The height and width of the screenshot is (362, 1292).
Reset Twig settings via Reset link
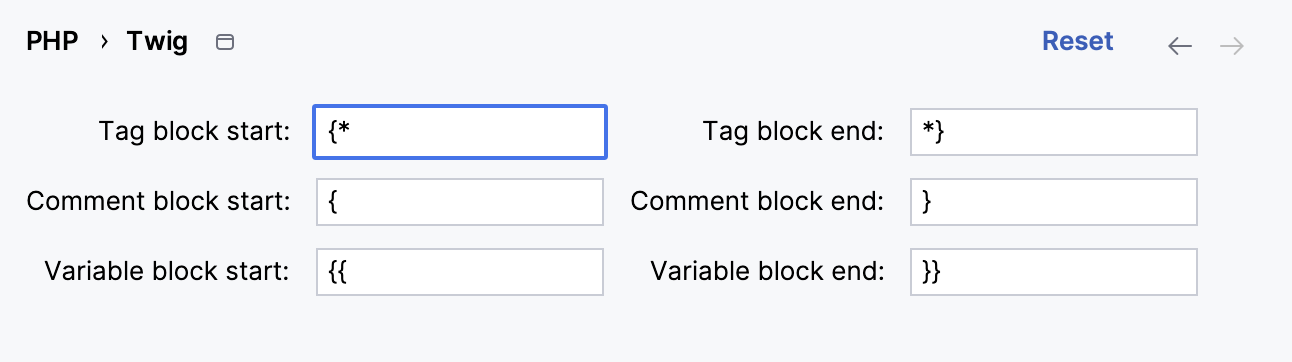point(1078,42)
